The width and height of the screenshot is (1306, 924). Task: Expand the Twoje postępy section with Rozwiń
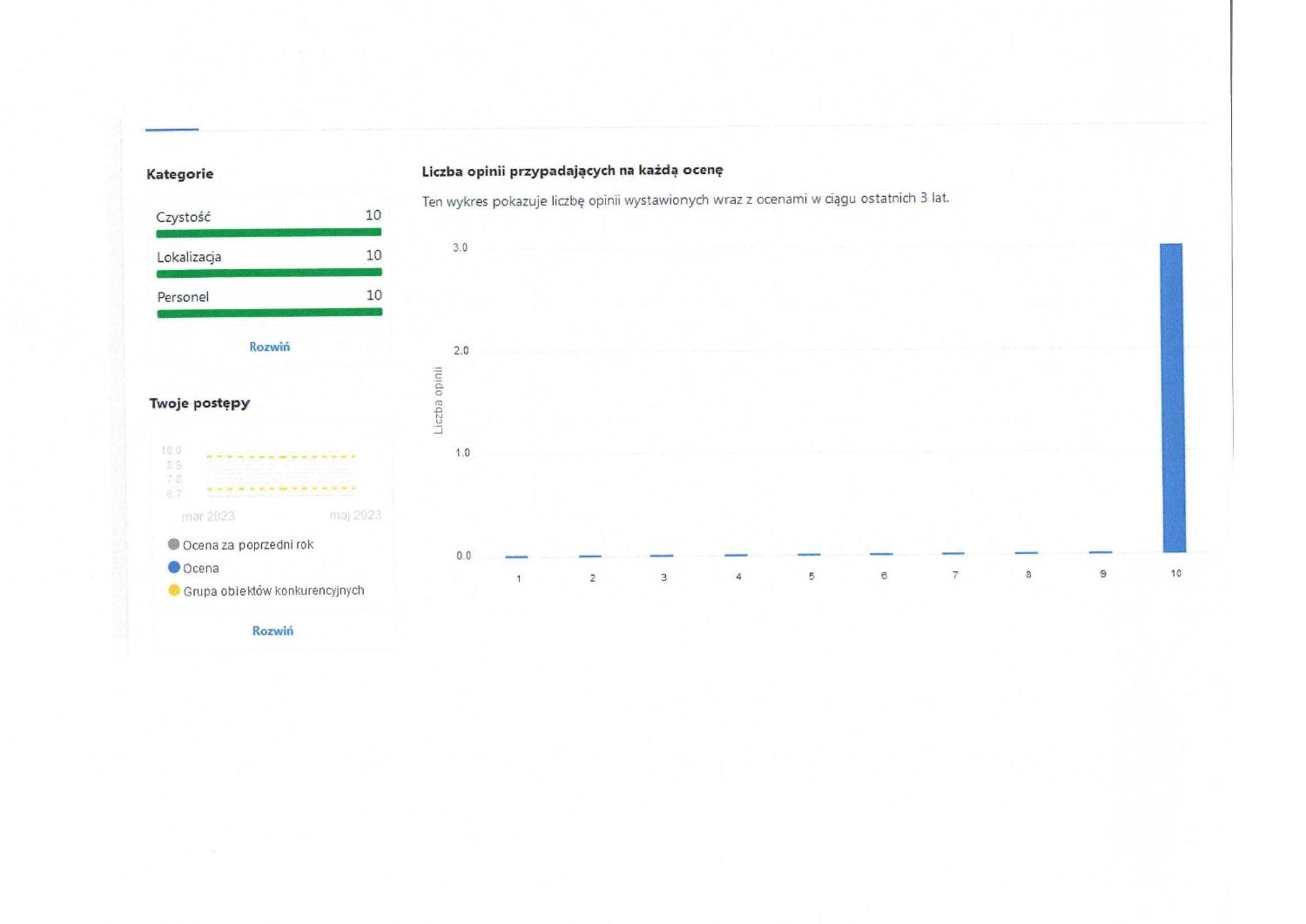tap(273, 630)
